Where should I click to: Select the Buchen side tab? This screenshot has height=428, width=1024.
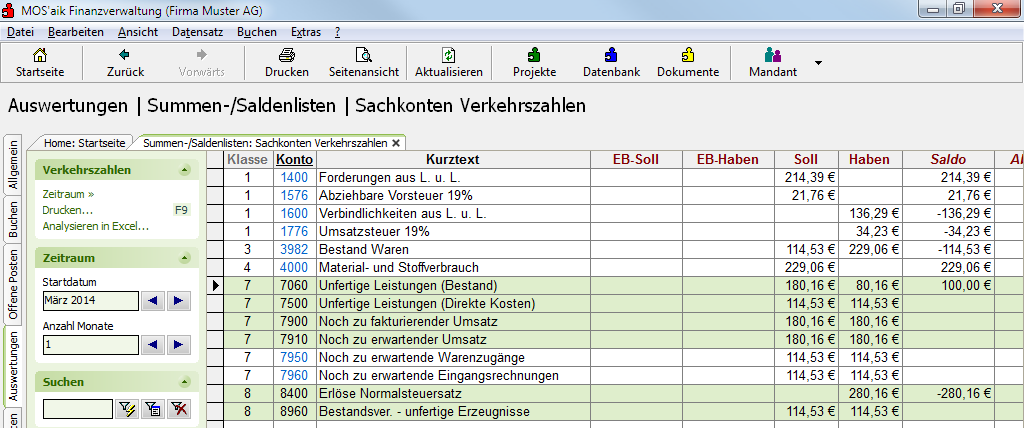[13, 220]
